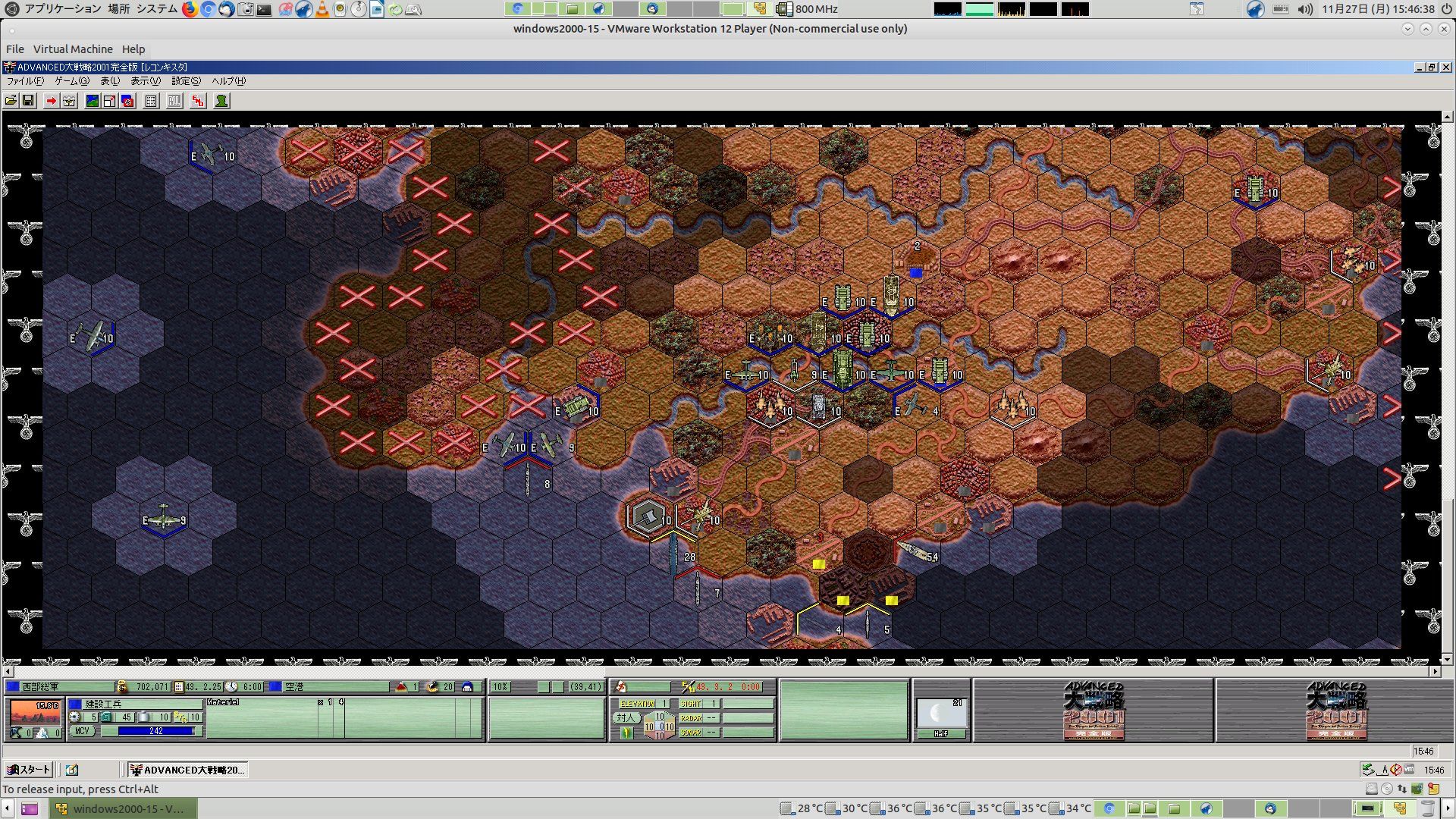The width and height of the screenshot is (1456, 819).
Task: Open the 表示(V) menu
Action: pyautogui.click(x=146, y=81)
